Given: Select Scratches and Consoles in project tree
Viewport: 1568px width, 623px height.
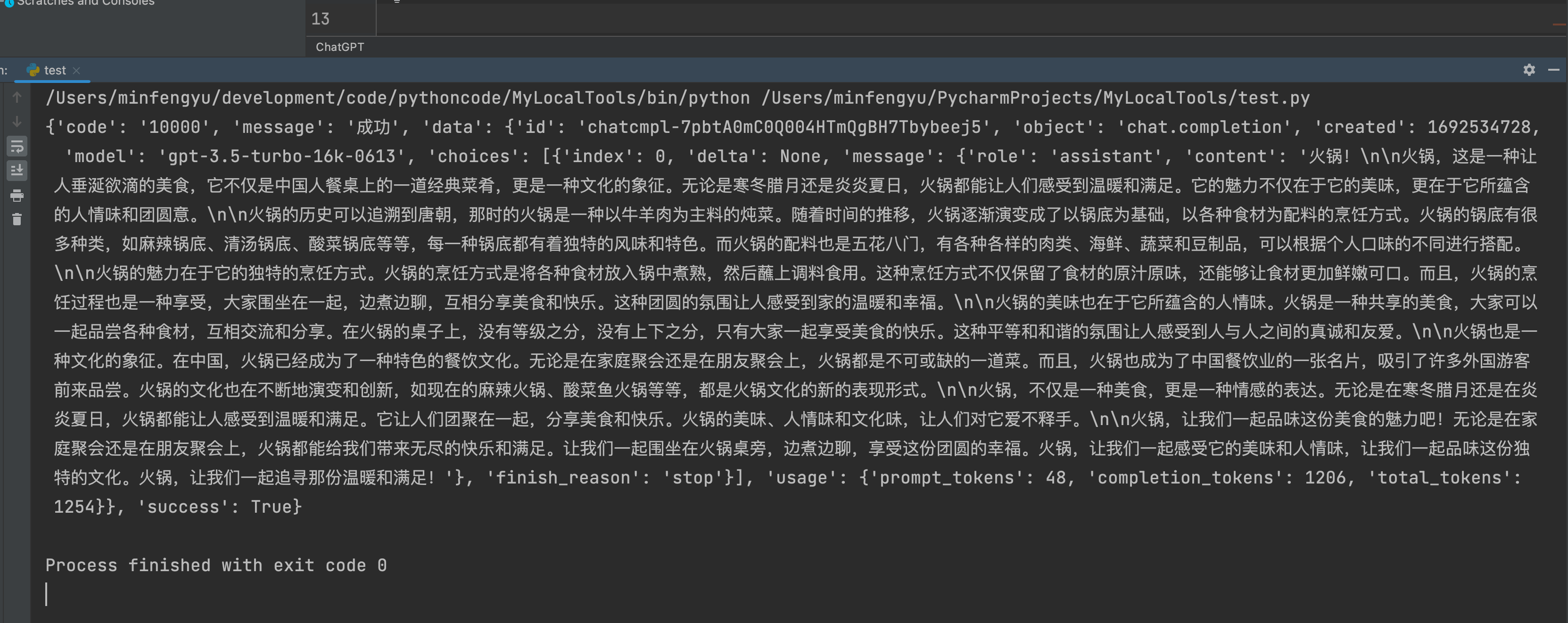Looking at the screenshot, I should click(x=85, y=2).
